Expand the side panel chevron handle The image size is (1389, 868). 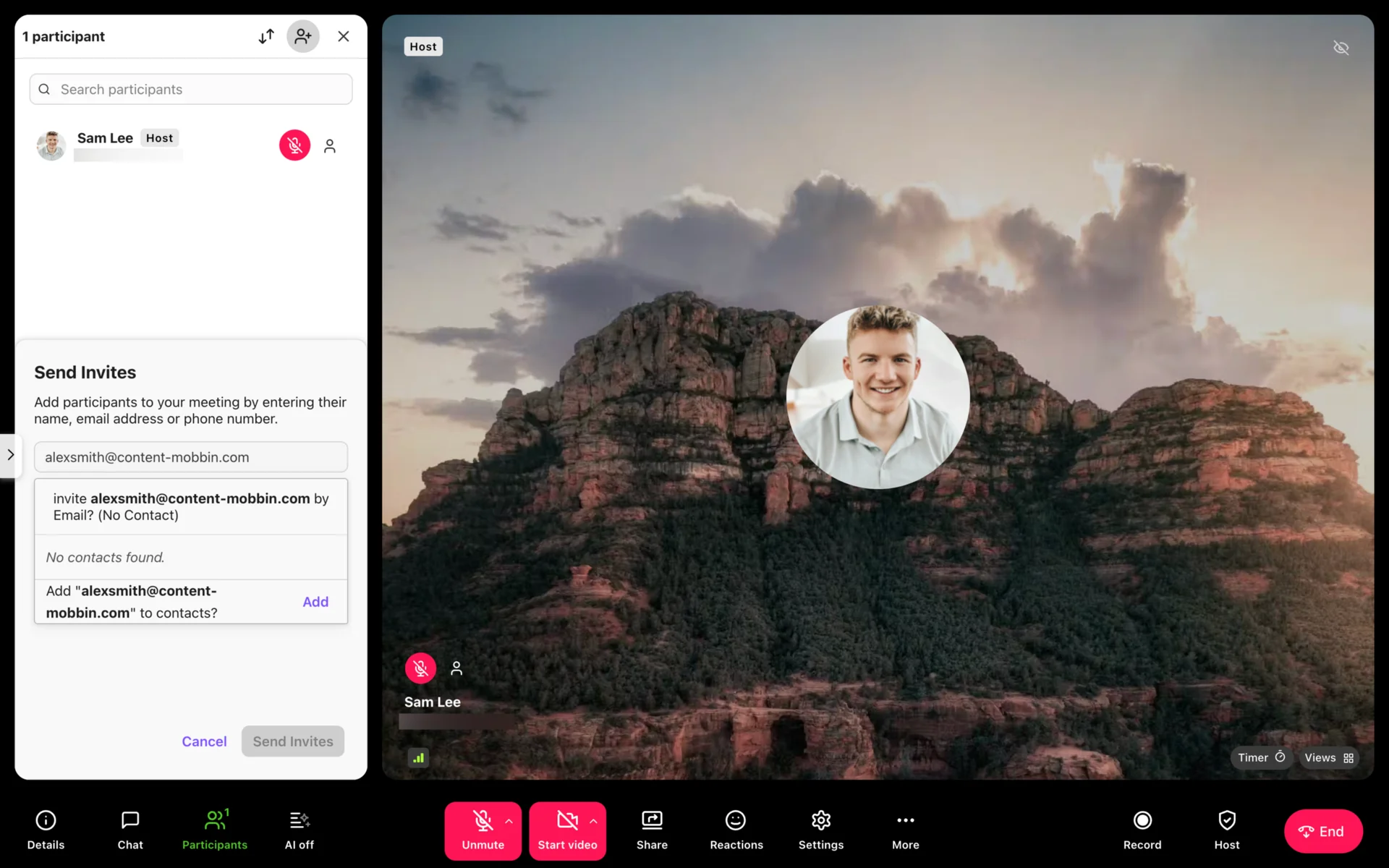tap(10, 455)
